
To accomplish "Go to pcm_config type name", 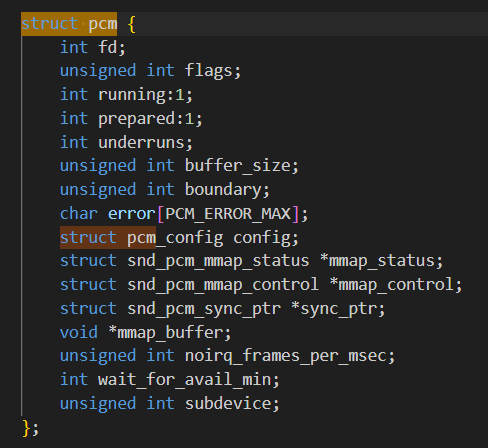I will tap(175, 238).
